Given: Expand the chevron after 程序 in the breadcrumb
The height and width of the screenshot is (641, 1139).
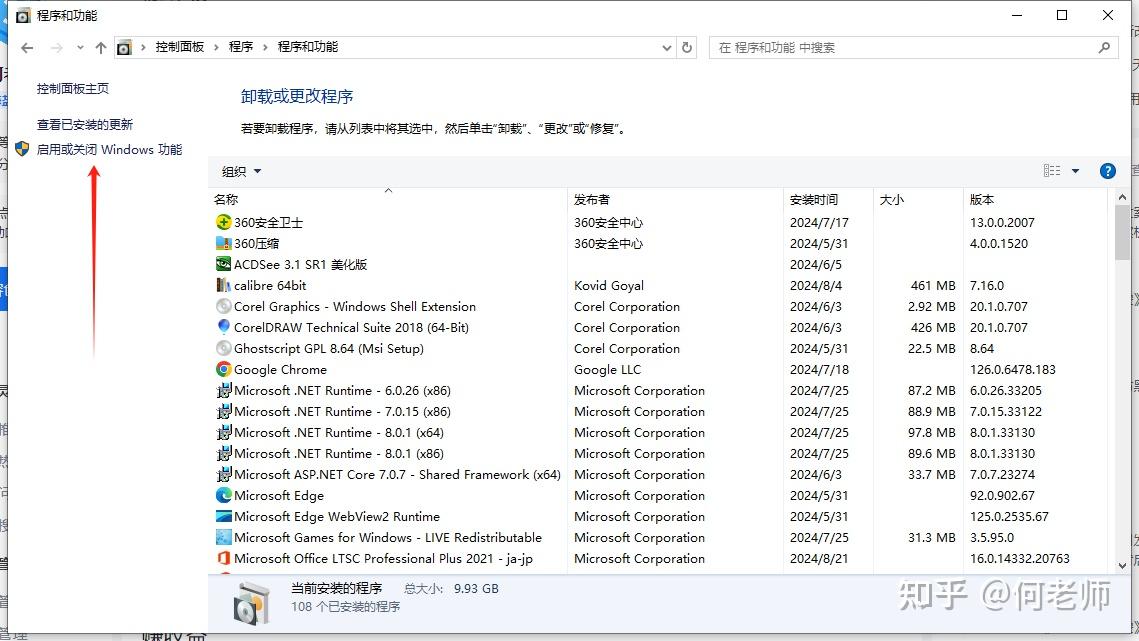Looking at the screenshot, I should point(265,47).
